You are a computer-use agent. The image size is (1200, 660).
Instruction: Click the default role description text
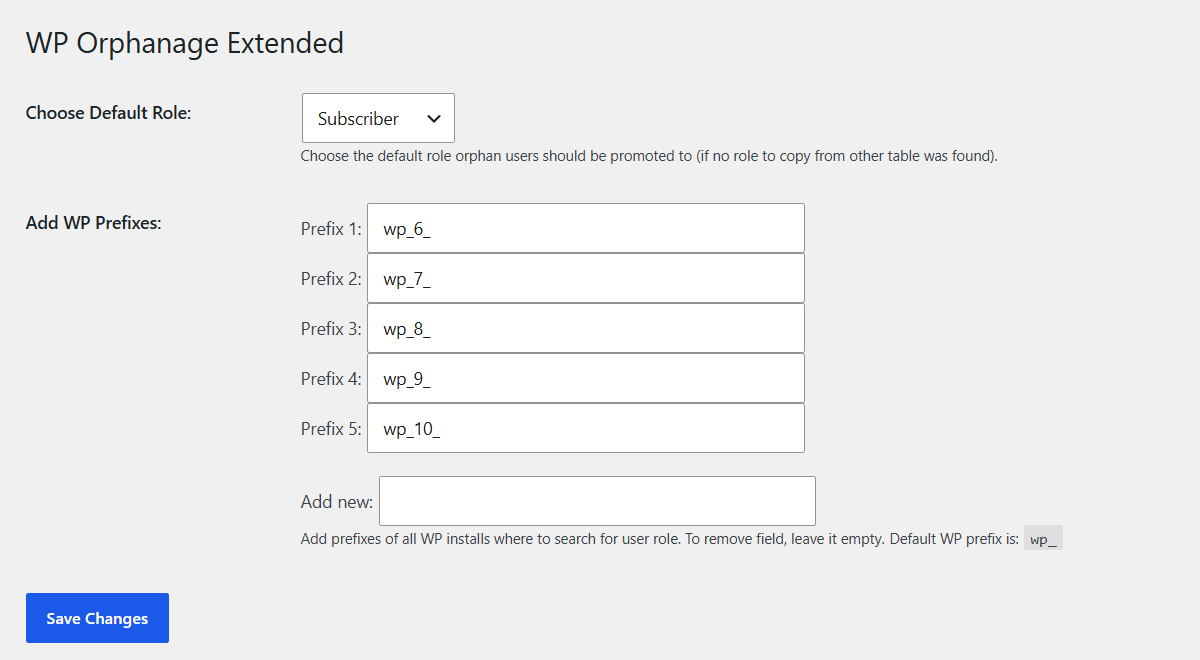point(650,156)
